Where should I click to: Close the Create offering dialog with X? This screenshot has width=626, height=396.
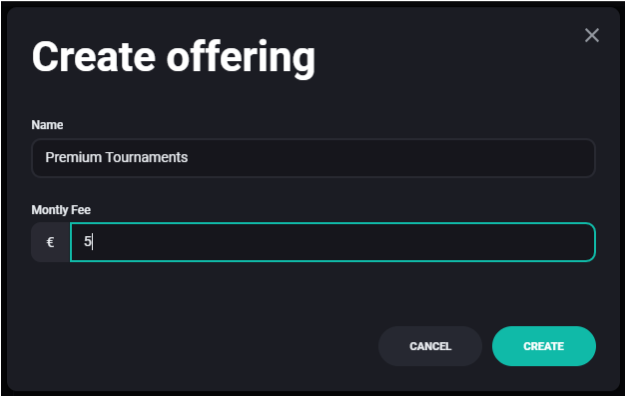pyautogui.click(x=592, y=35)
